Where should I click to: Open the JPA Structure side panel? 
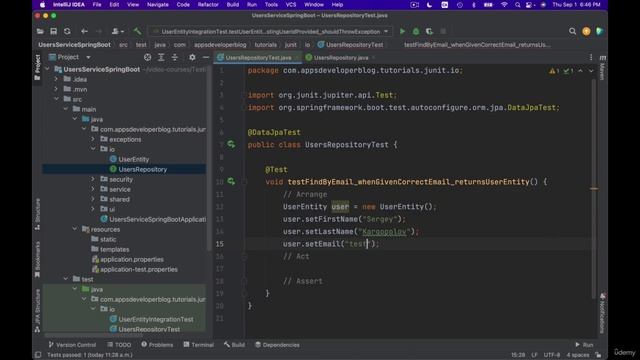coord(37,310)
